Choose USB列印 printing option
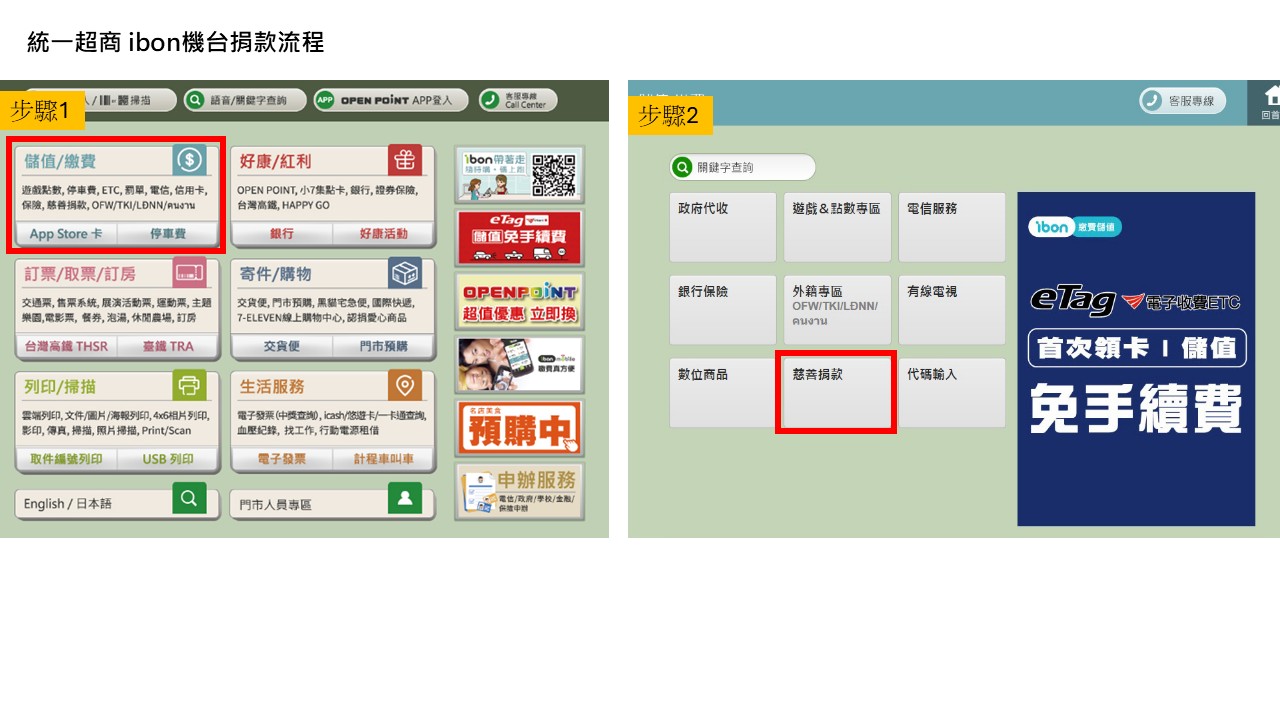Viewport: 1280px width, 720px height. pos(168,459)
